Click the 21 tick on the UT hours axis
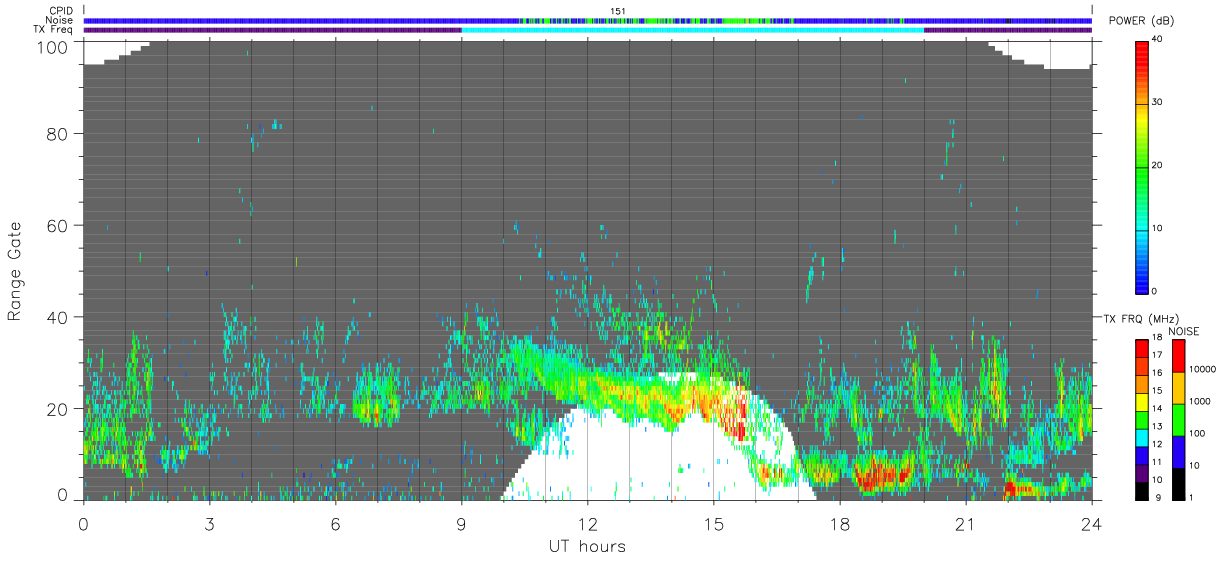This screenshot has width=1228, height=567. pyautogui.click(x=965, y=523)
